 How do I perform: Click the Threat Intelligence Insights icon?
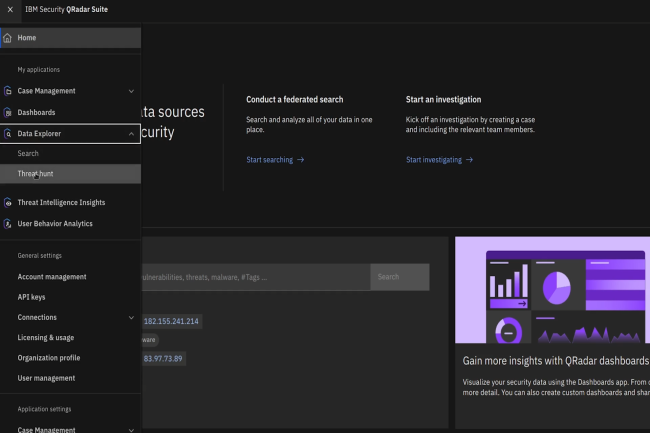(x=8, y=202)
